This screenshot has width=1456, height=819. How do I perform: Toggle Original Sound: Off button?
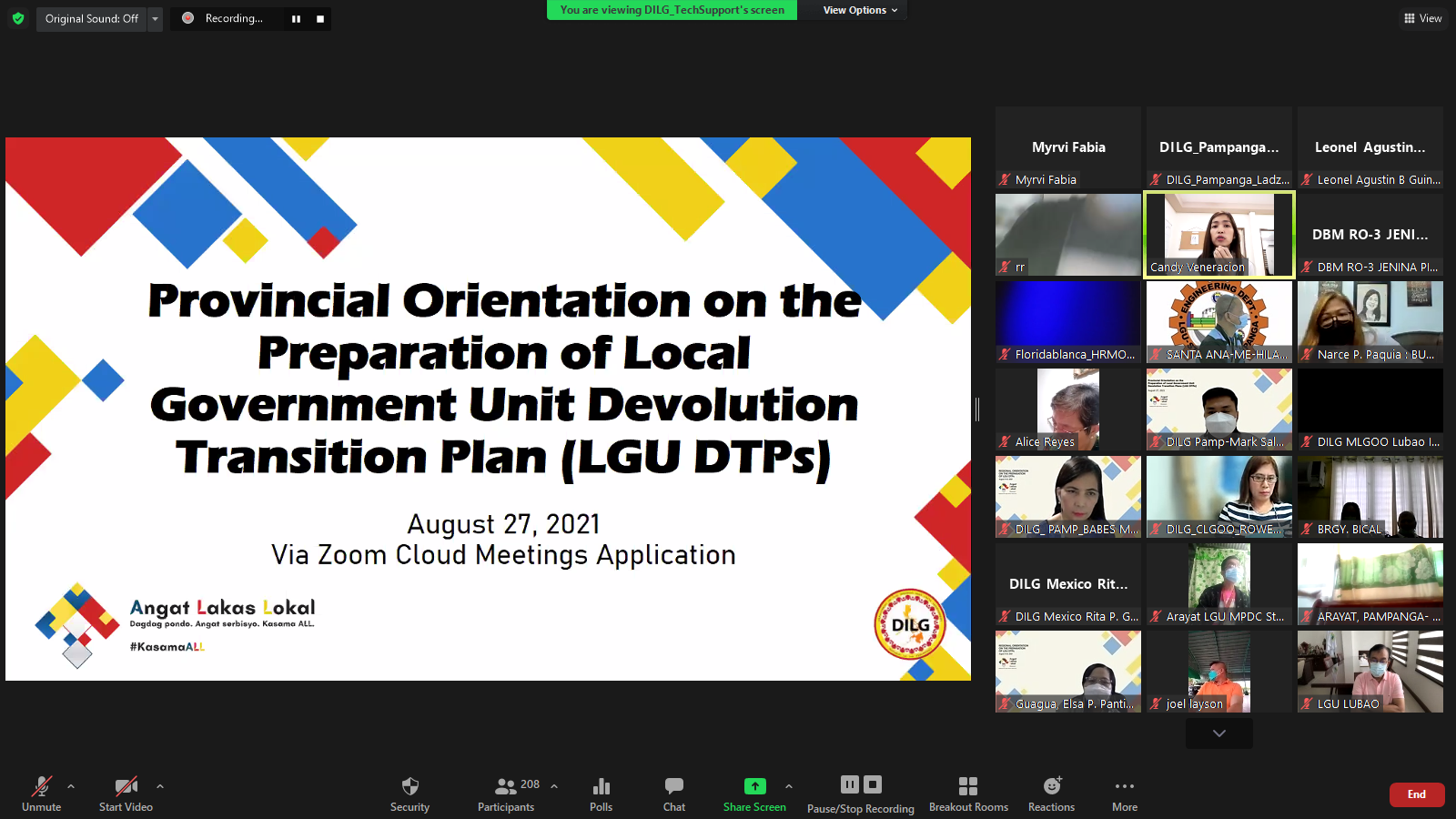(x=92, y=18)
